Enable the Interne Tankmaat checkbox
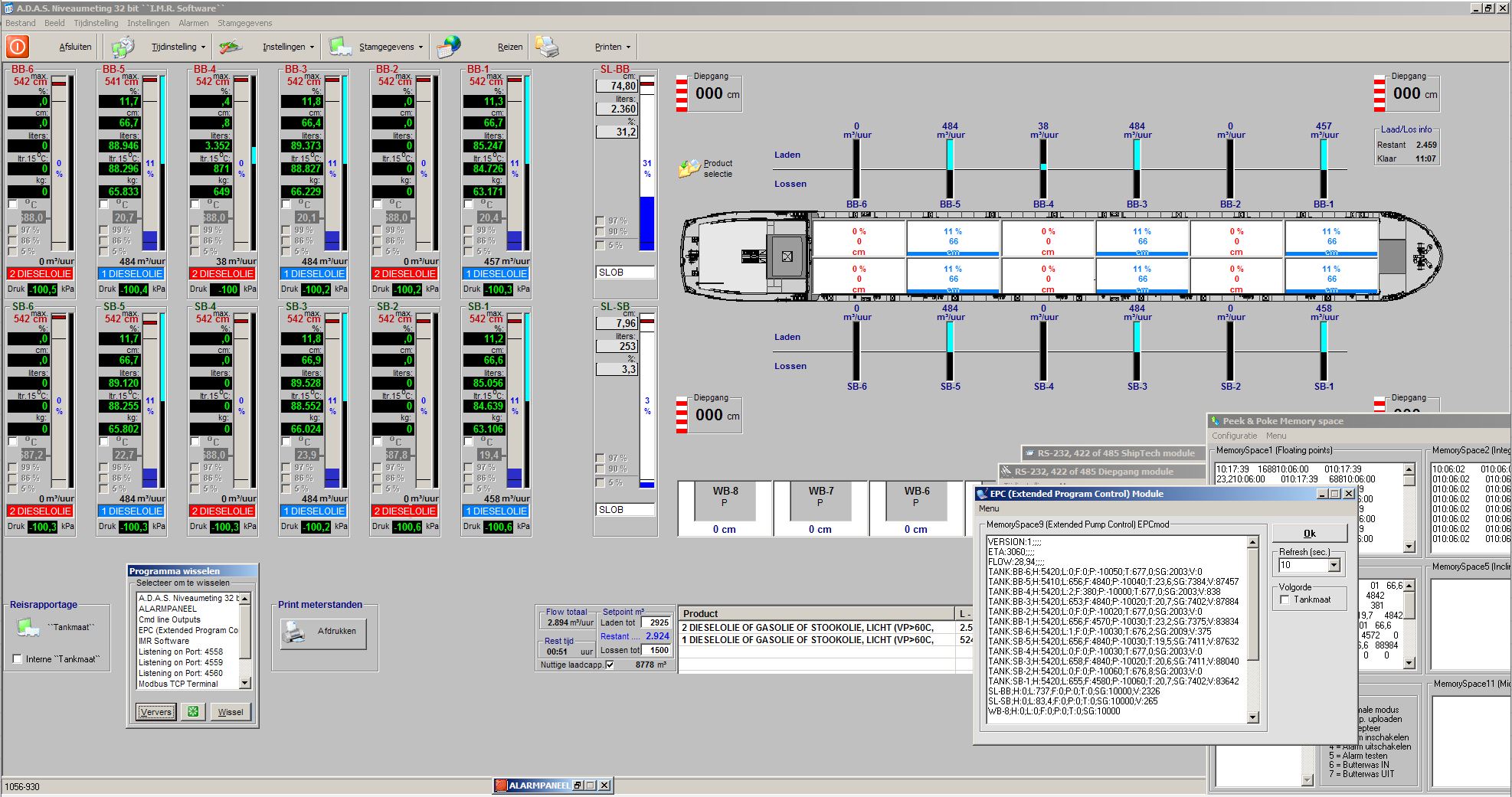 coord(18,659)
